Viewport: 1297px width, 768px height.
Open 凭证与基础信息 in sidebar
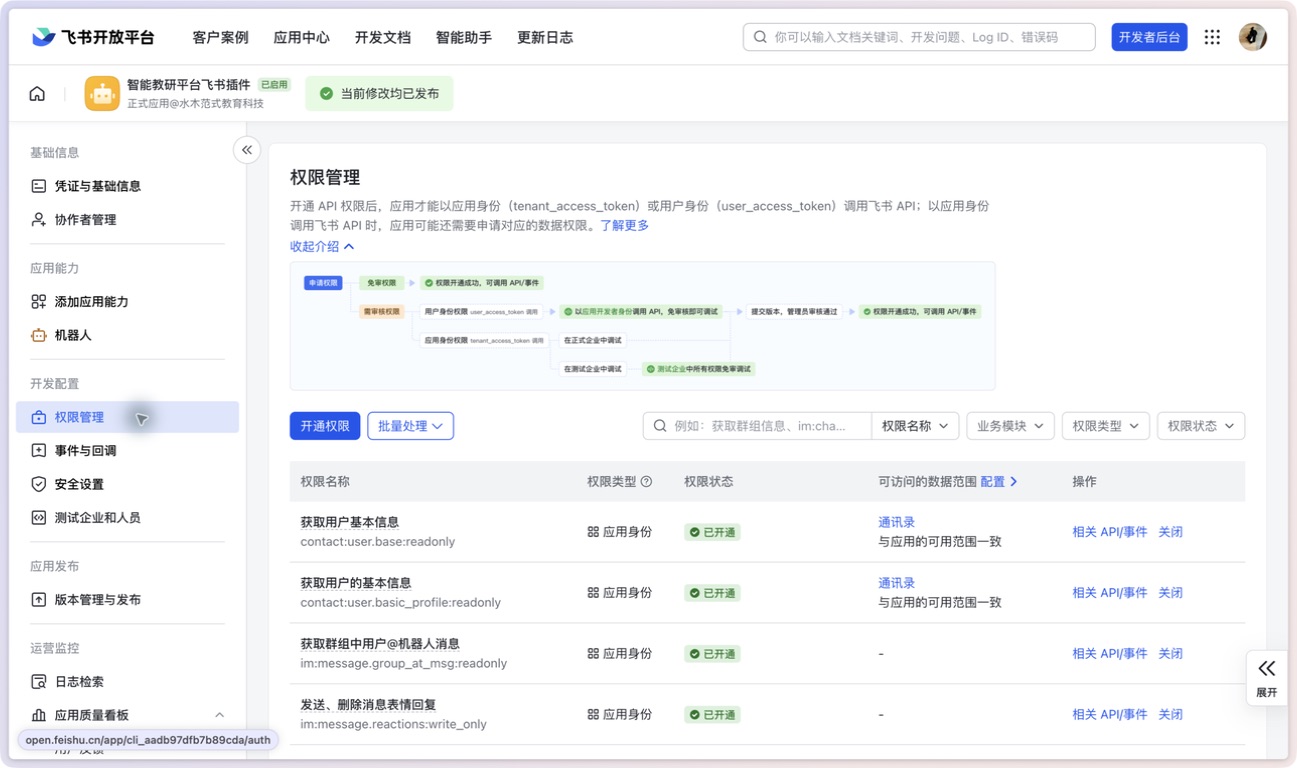[x=127, y=186]
